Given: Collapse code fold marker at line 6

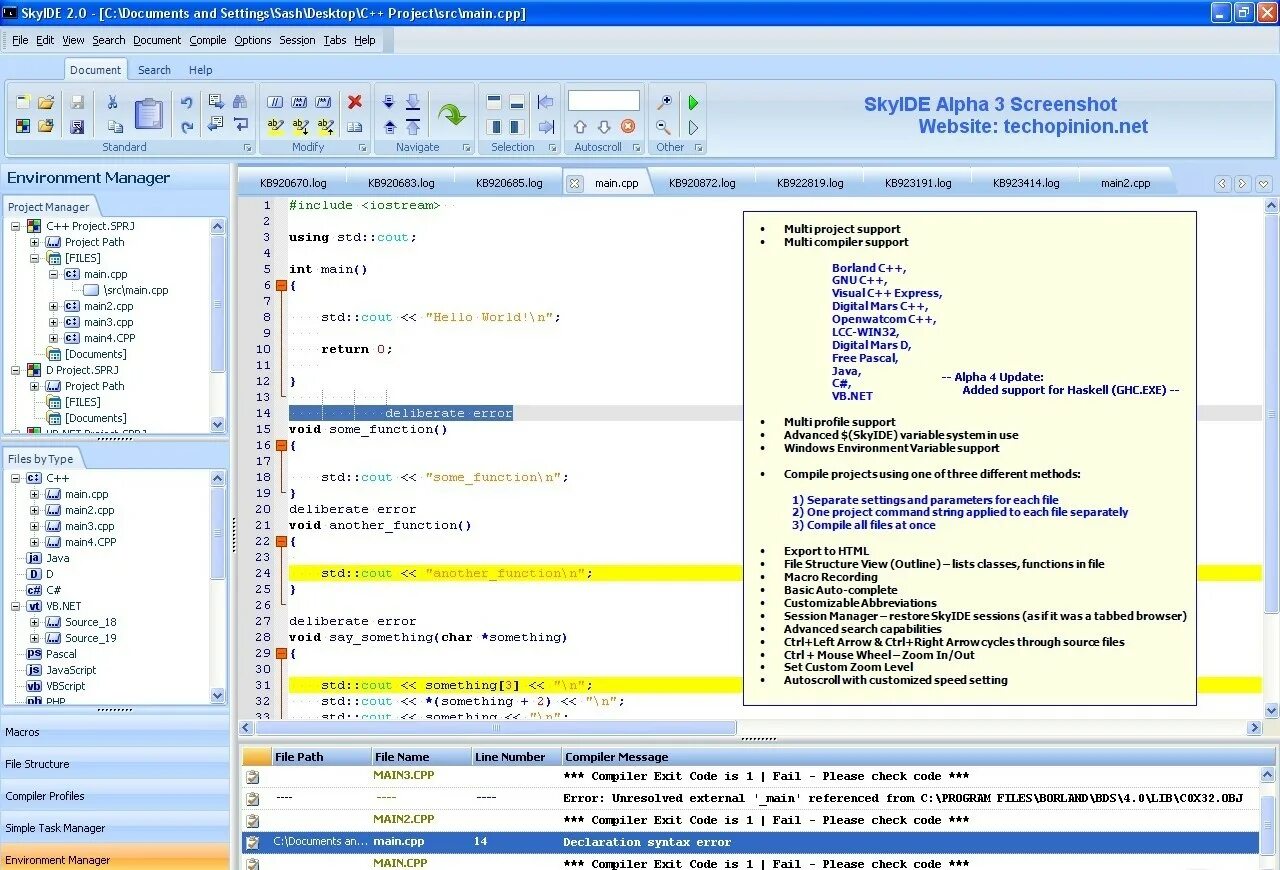Looking at the screenshot, I should point(281,285).
